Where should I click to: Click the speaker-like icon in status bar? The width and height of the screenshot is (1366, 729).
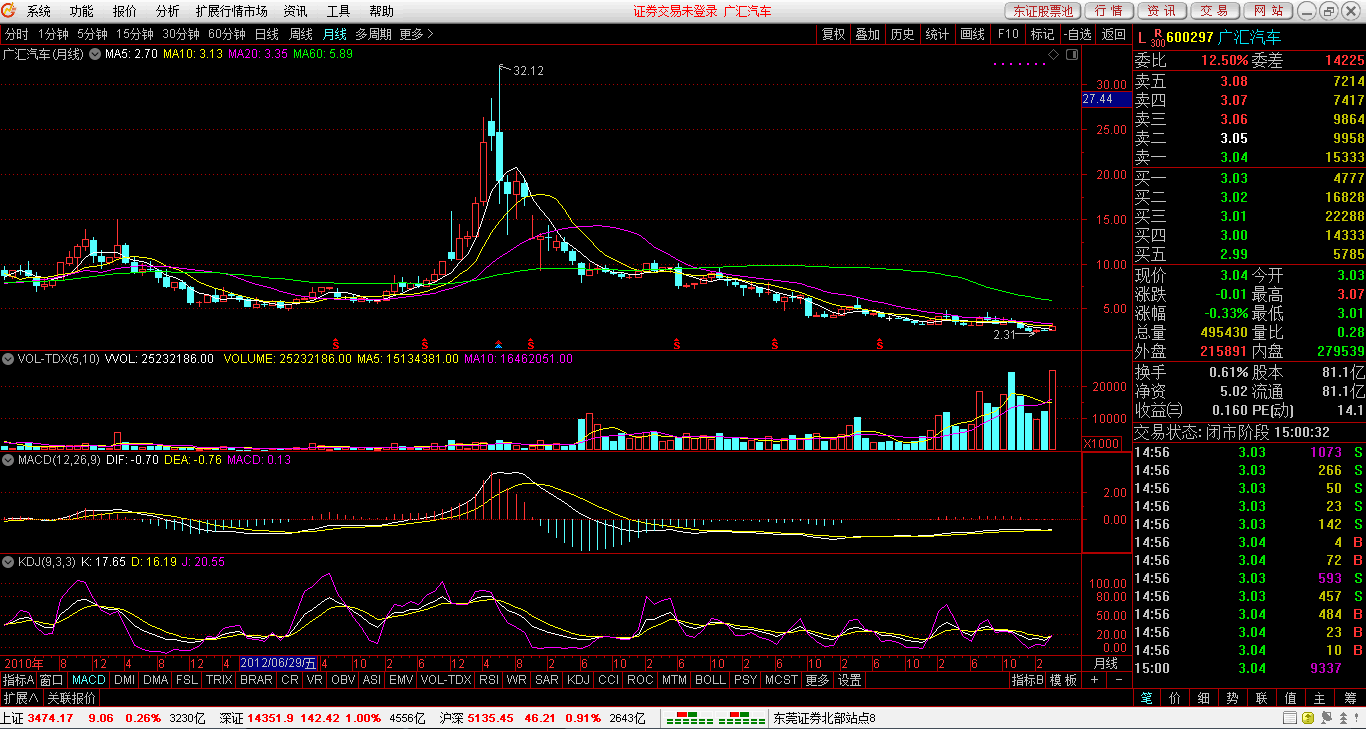coord(1325,718)
